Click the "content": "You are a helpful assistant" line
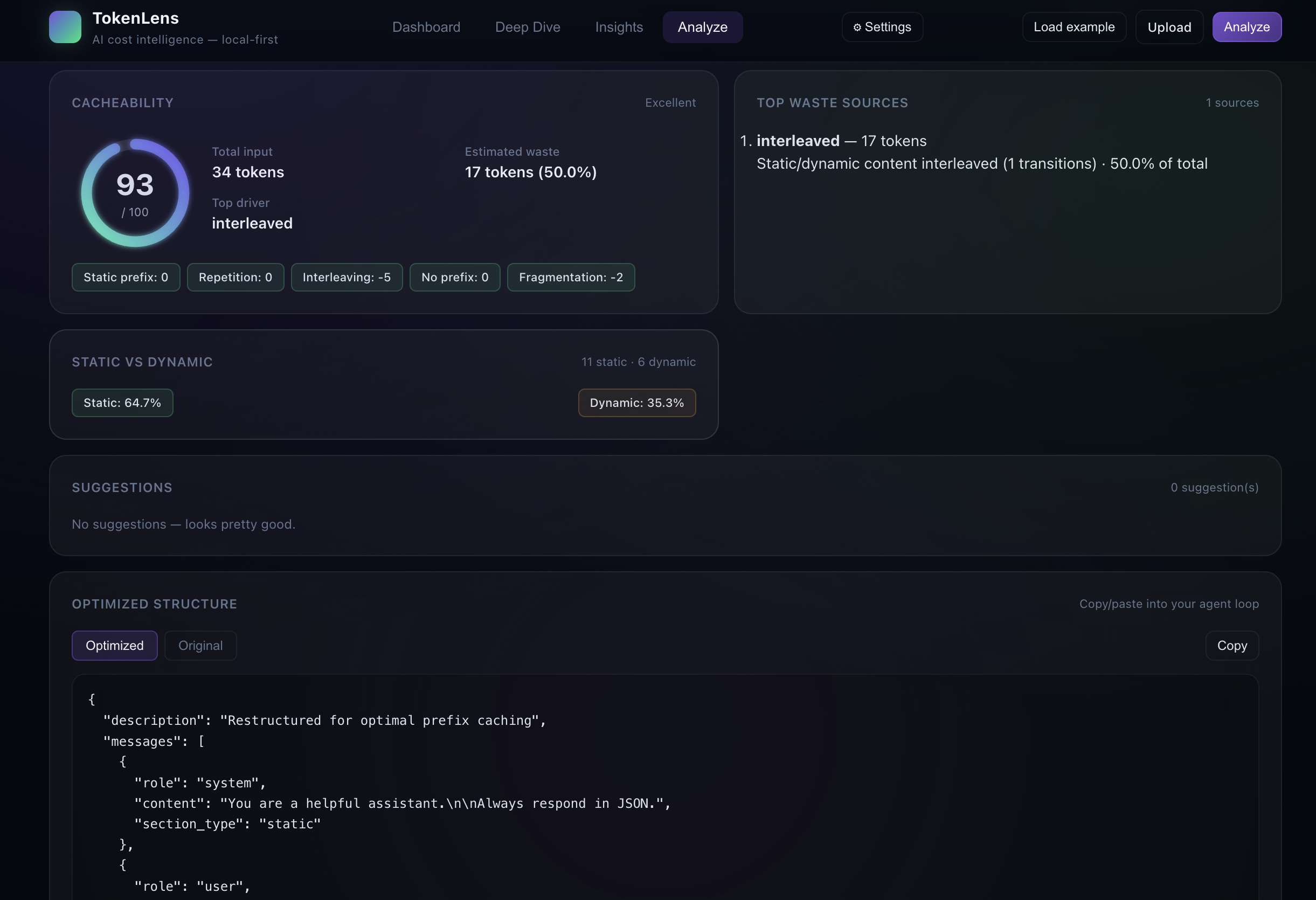The image size is (1316, 900). [x=402, y=803]
